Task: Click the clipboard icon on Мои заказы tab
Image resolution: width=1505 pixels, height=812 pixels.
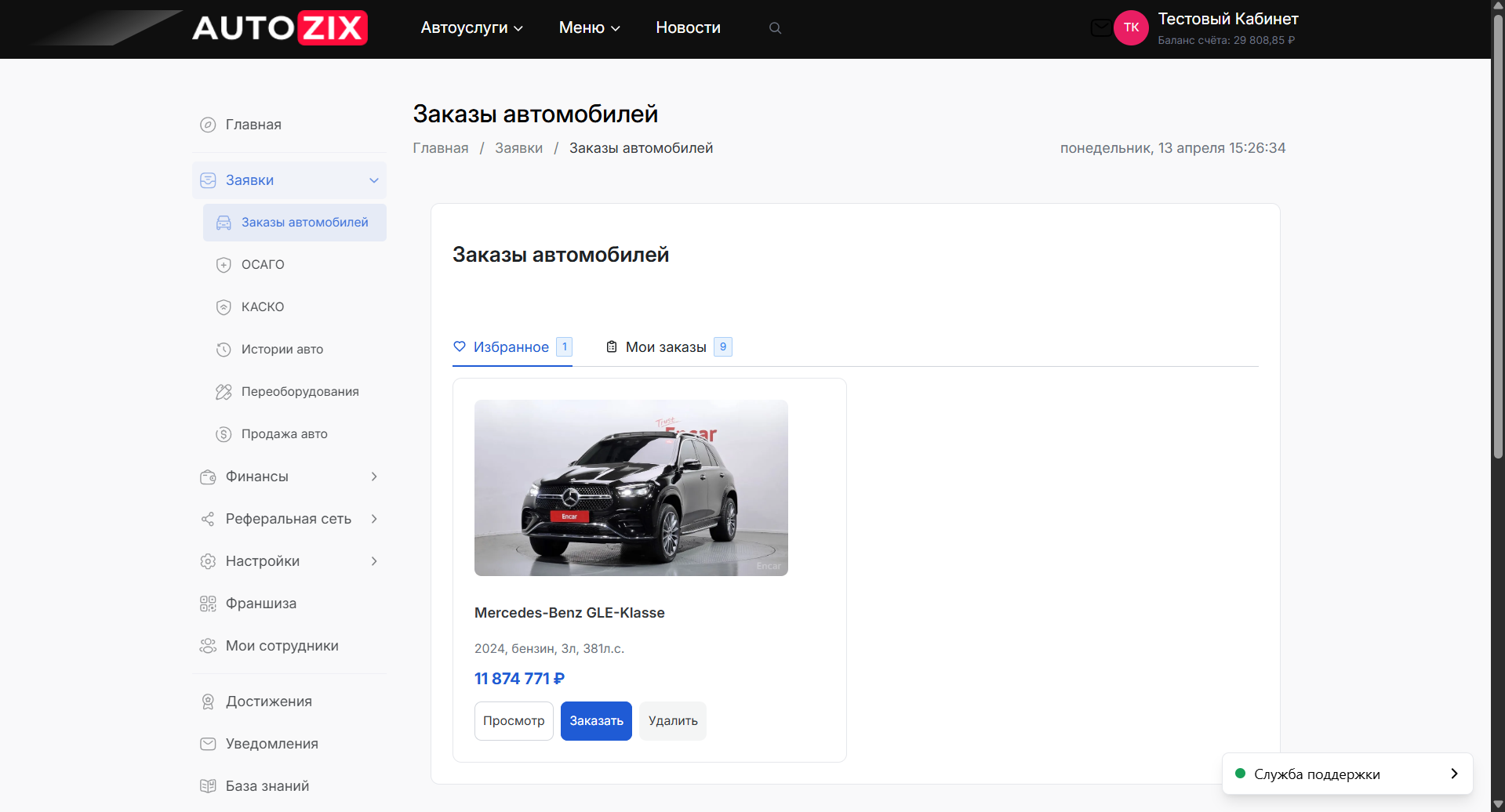Action: coord(612,346)
